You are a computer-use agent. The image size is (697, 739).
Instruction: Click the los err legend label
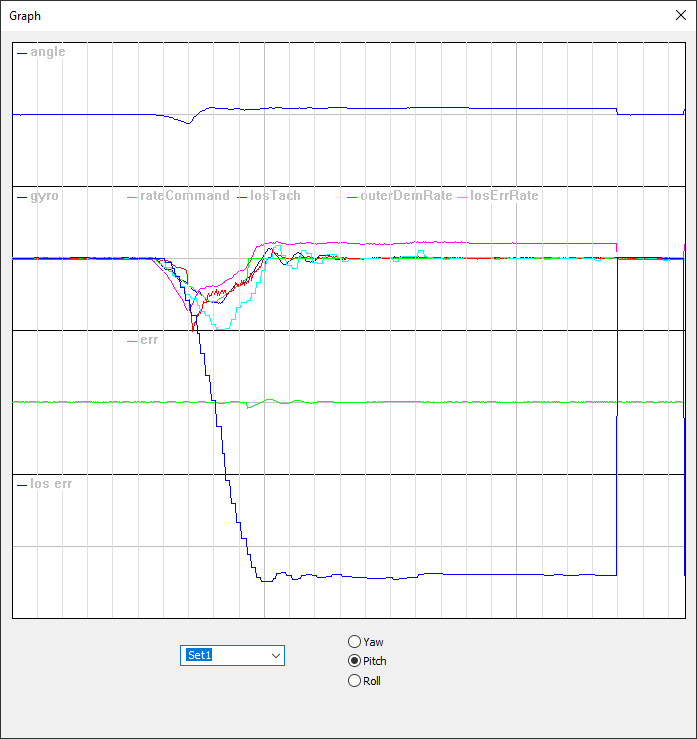click(51, 484)
